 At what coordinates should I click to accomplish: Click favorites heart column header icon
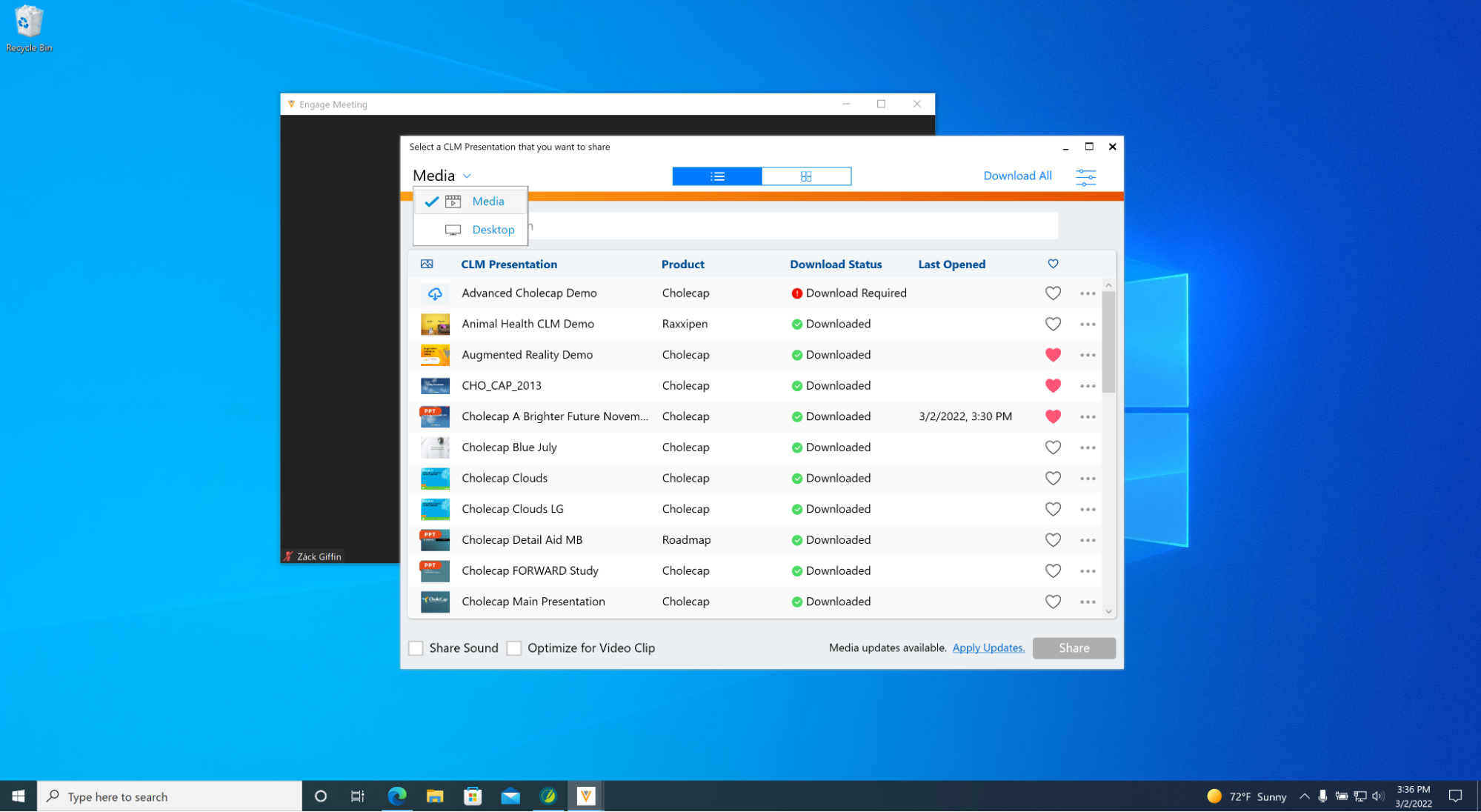click(1053, 264)
